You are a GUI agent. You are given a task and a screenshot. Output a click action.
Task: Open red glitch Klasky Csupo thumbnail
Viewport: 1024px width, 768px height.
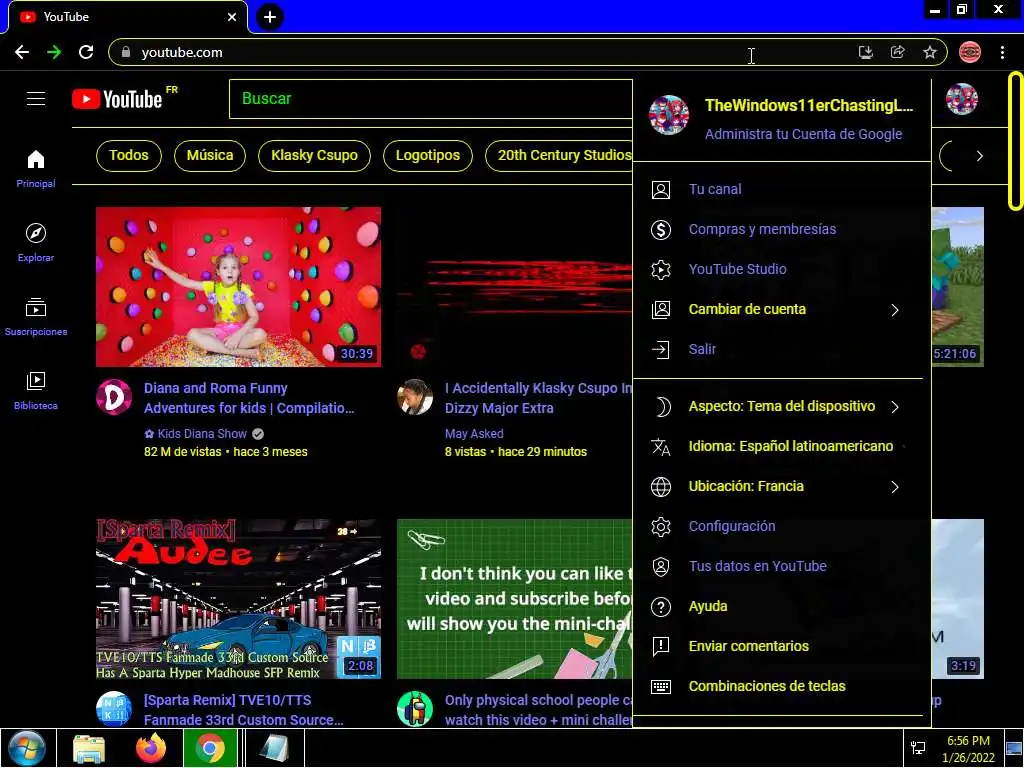pos(515,287)
